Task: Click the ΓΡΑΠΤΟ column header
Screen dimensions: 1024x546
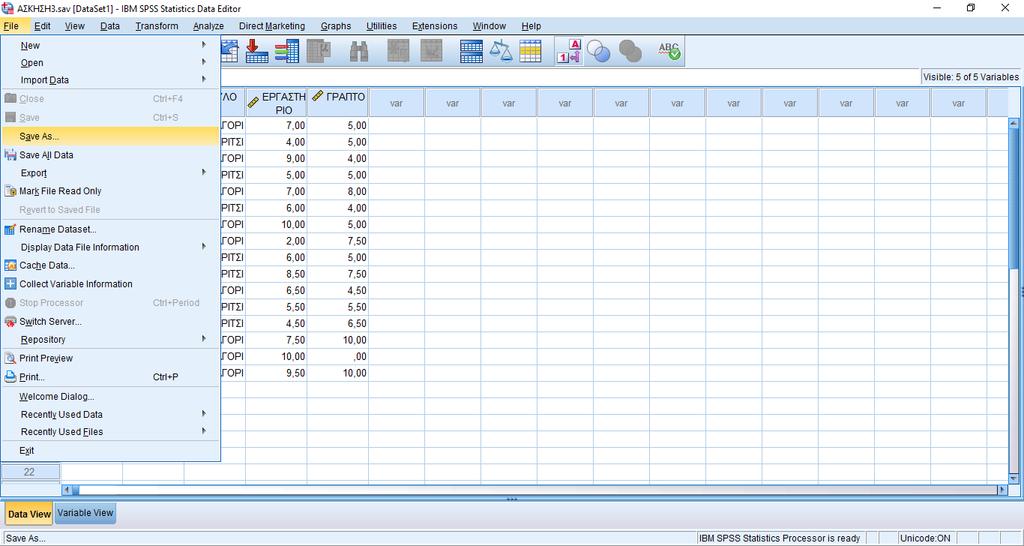Action: 338,103
